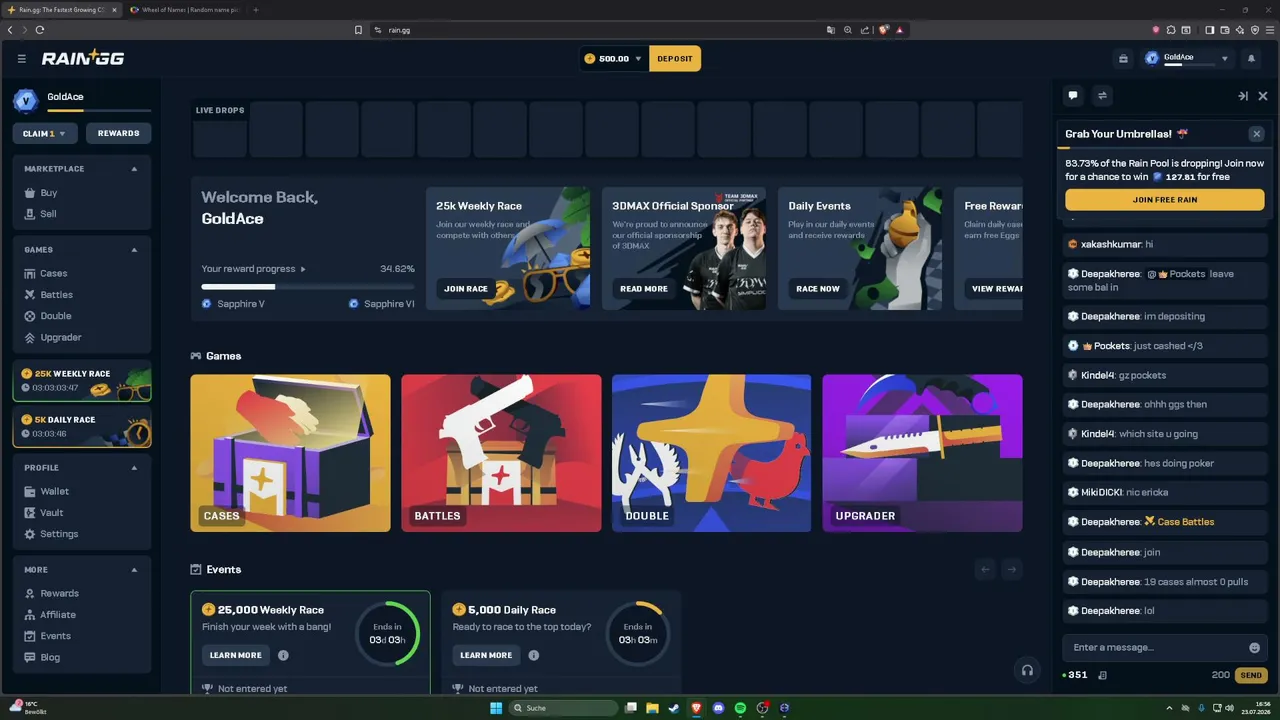Image resolution: width=1280 pixels, height=720 pixels.
Task: Click the Windows Start button
Action: pyautogui.click(x=495, y=708)
